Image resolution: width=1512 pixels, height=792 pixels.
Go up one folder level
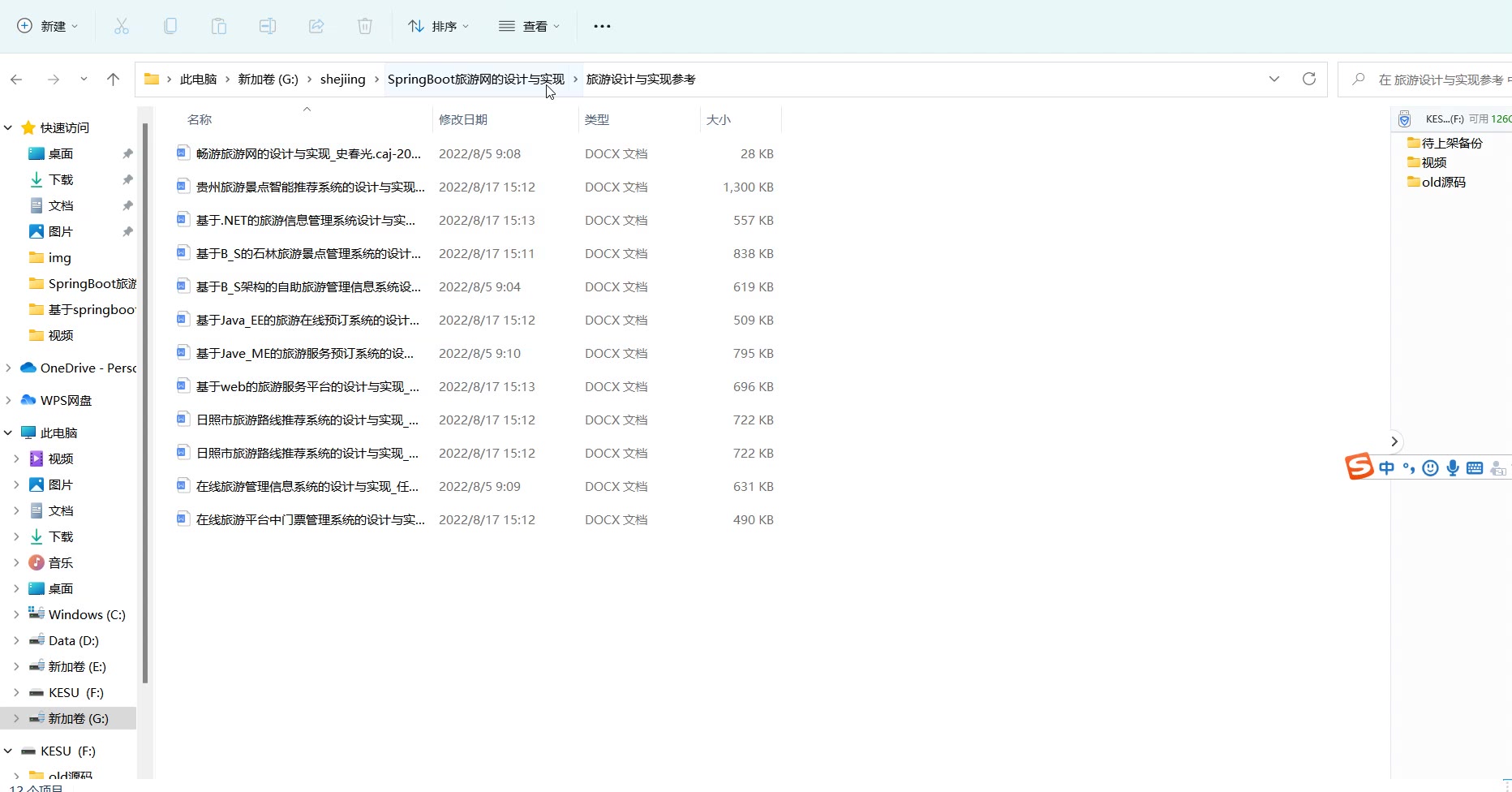tap(113, 79)
